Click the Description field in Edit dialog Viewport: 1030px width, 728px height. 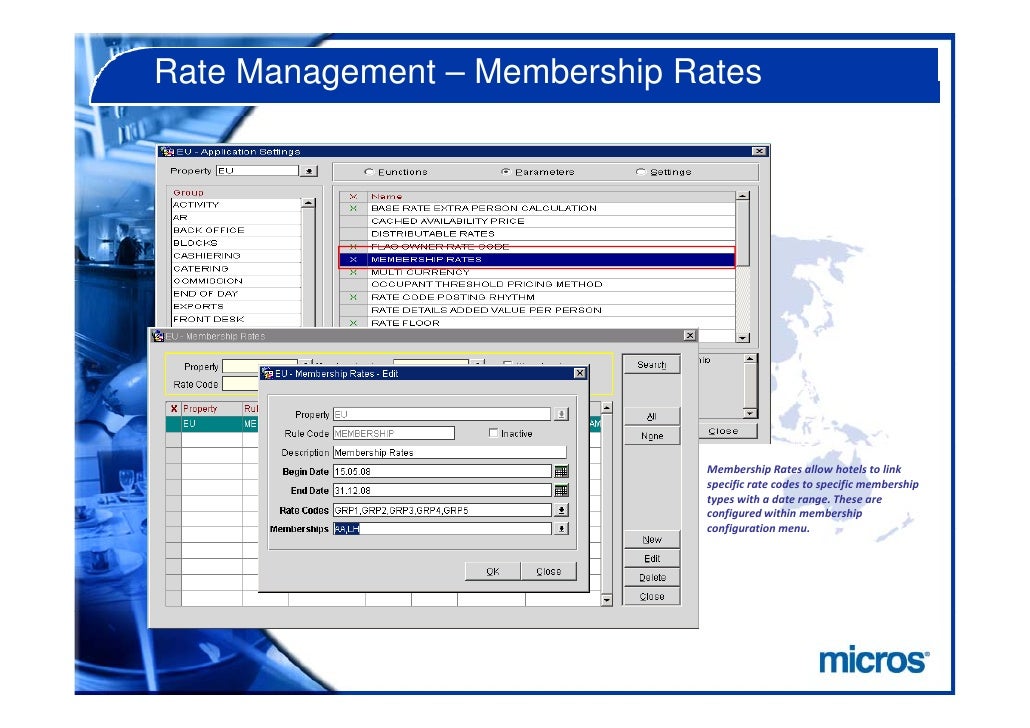[449, 452]
